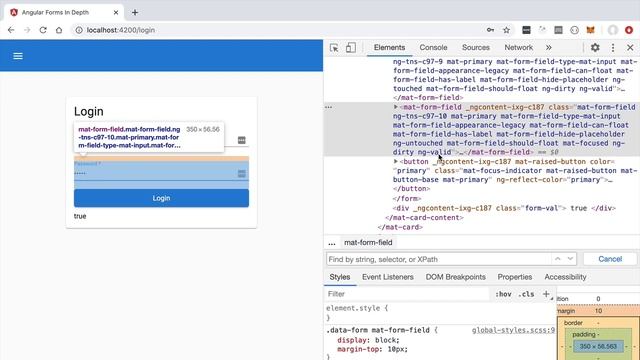Open saved passwords key icon
This screenshot has height=360, width=640.
coord(490,30)
